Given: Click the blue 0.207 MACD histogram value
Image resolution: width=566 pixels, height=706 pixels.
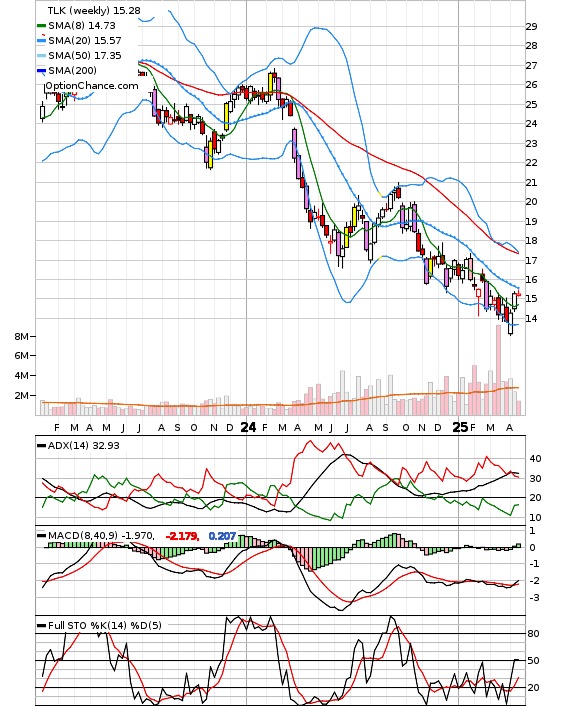Looking at the screenshot, I should tap(222, 536).
